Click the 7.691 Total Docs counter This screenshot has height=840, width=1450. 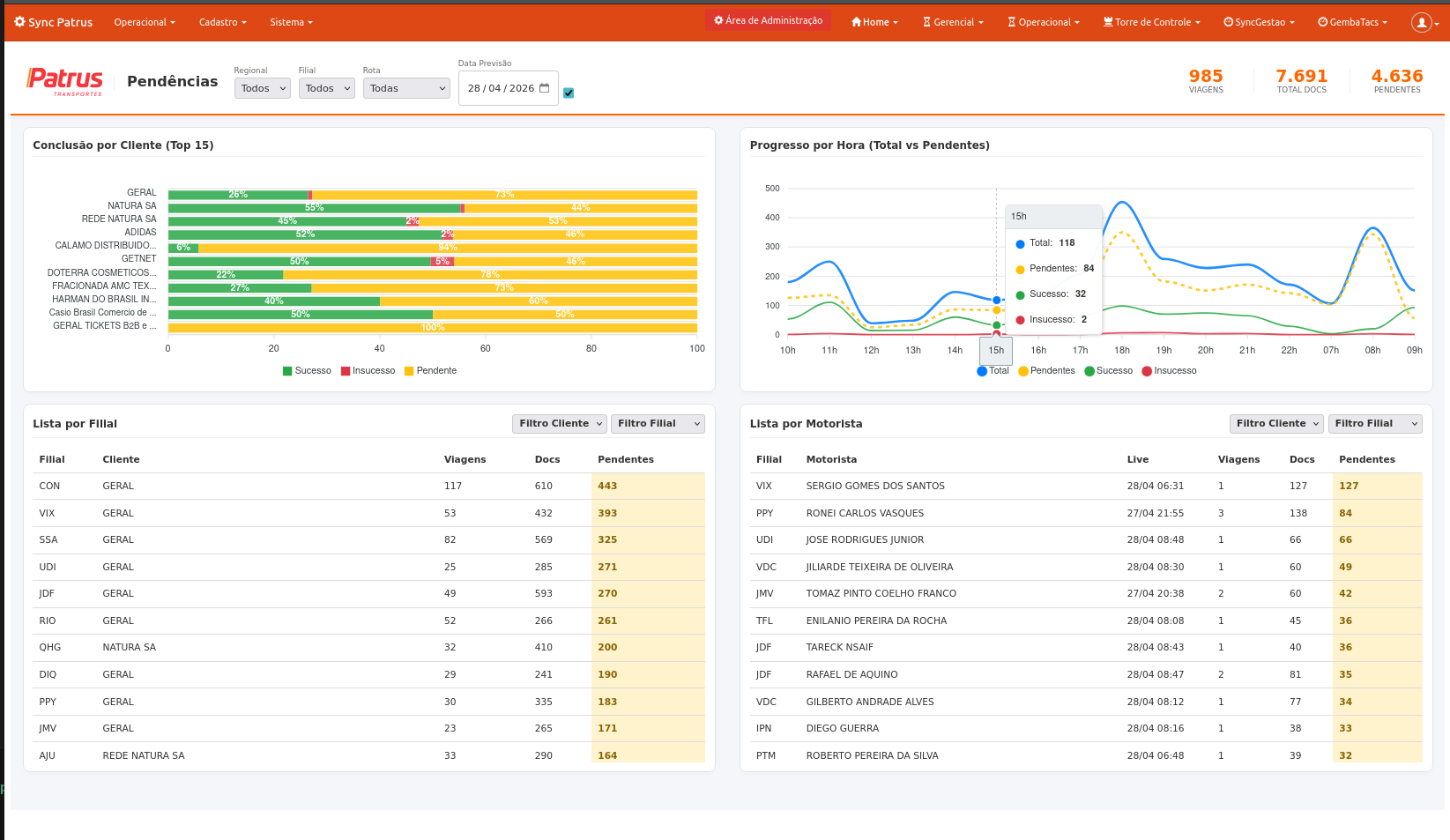click(x=1302, y=81)
